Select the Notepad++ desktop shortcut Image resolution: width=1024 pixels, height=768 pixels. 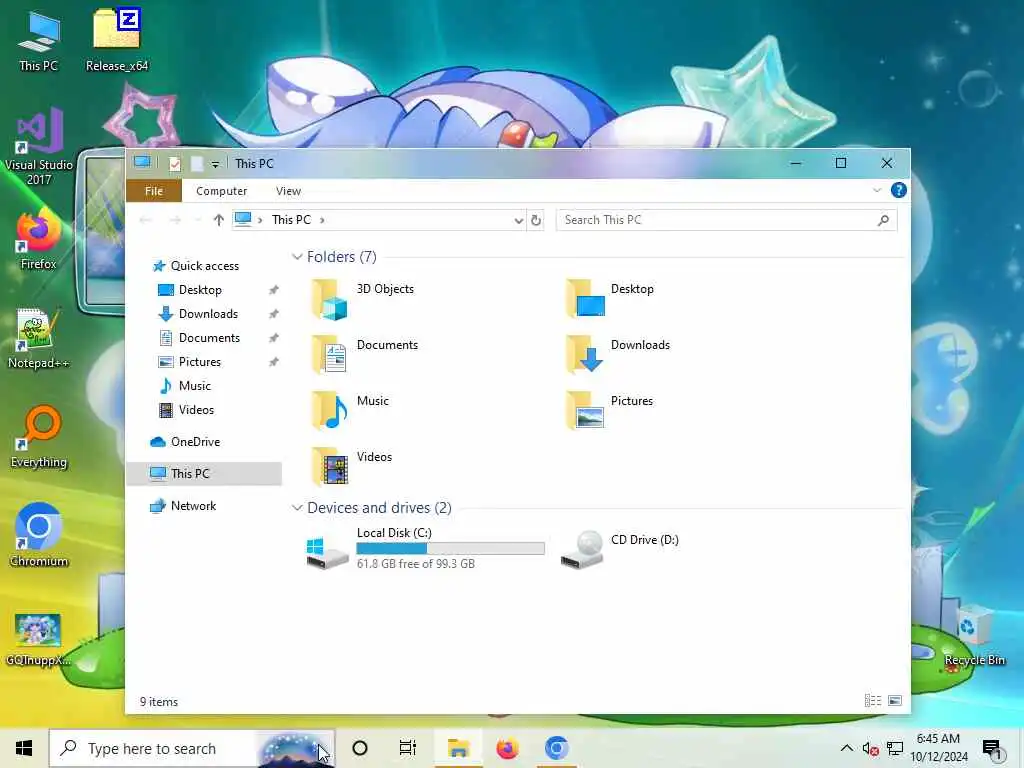(38, 339)
